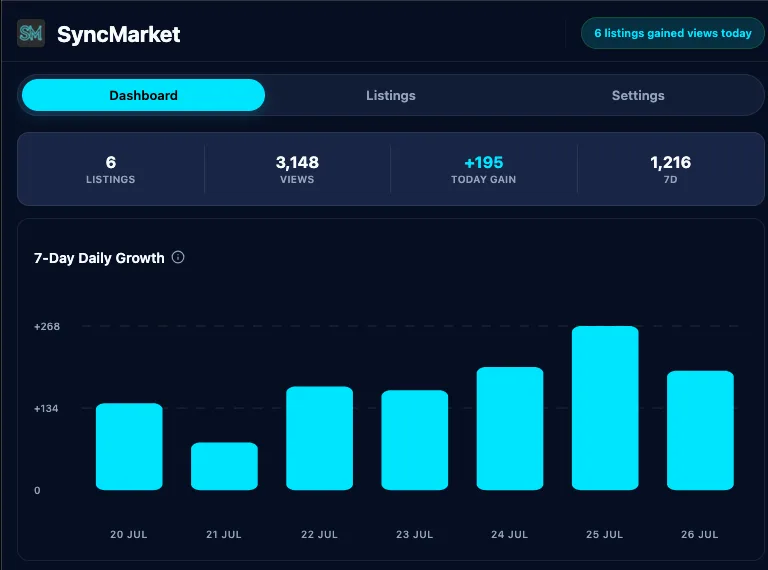Click the '6 listings gained views today' badge
768x570 pixels.
tap(672, 33)
